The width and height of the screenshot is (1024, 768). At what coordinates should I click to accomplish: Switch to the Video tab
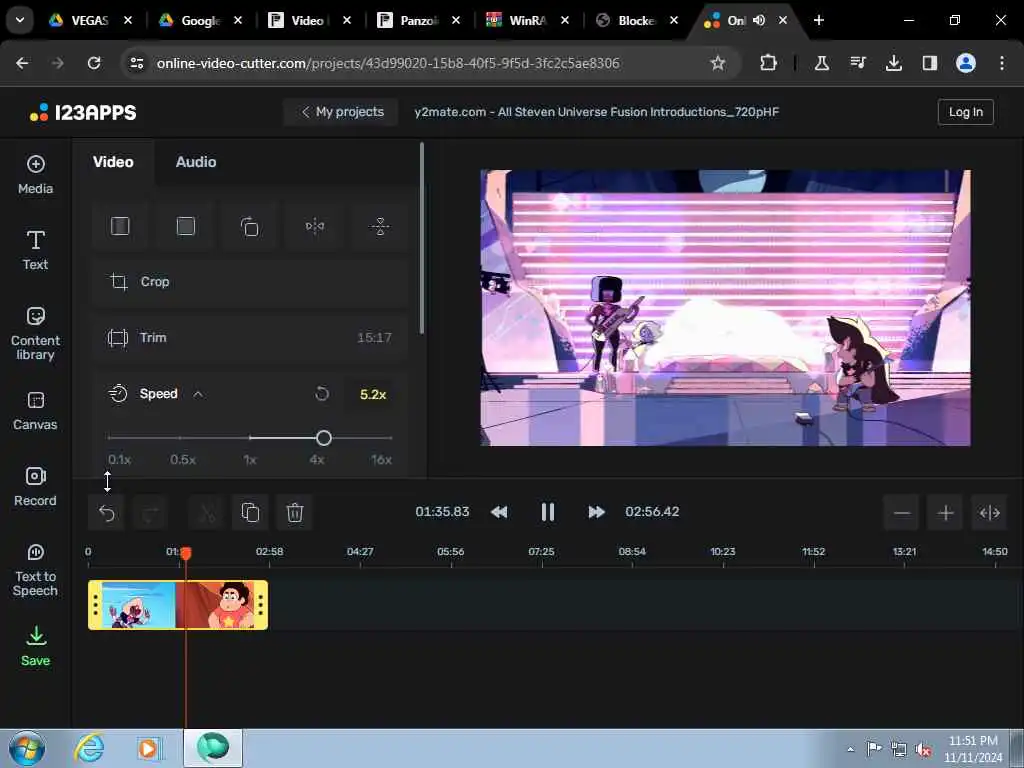tap(113, 162)
